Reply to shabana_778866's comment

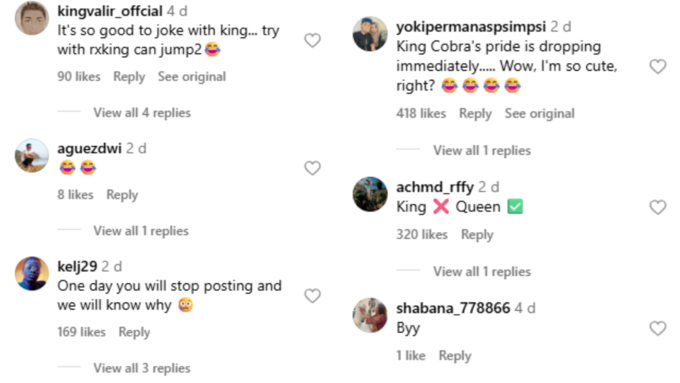(x=455, y=356)
